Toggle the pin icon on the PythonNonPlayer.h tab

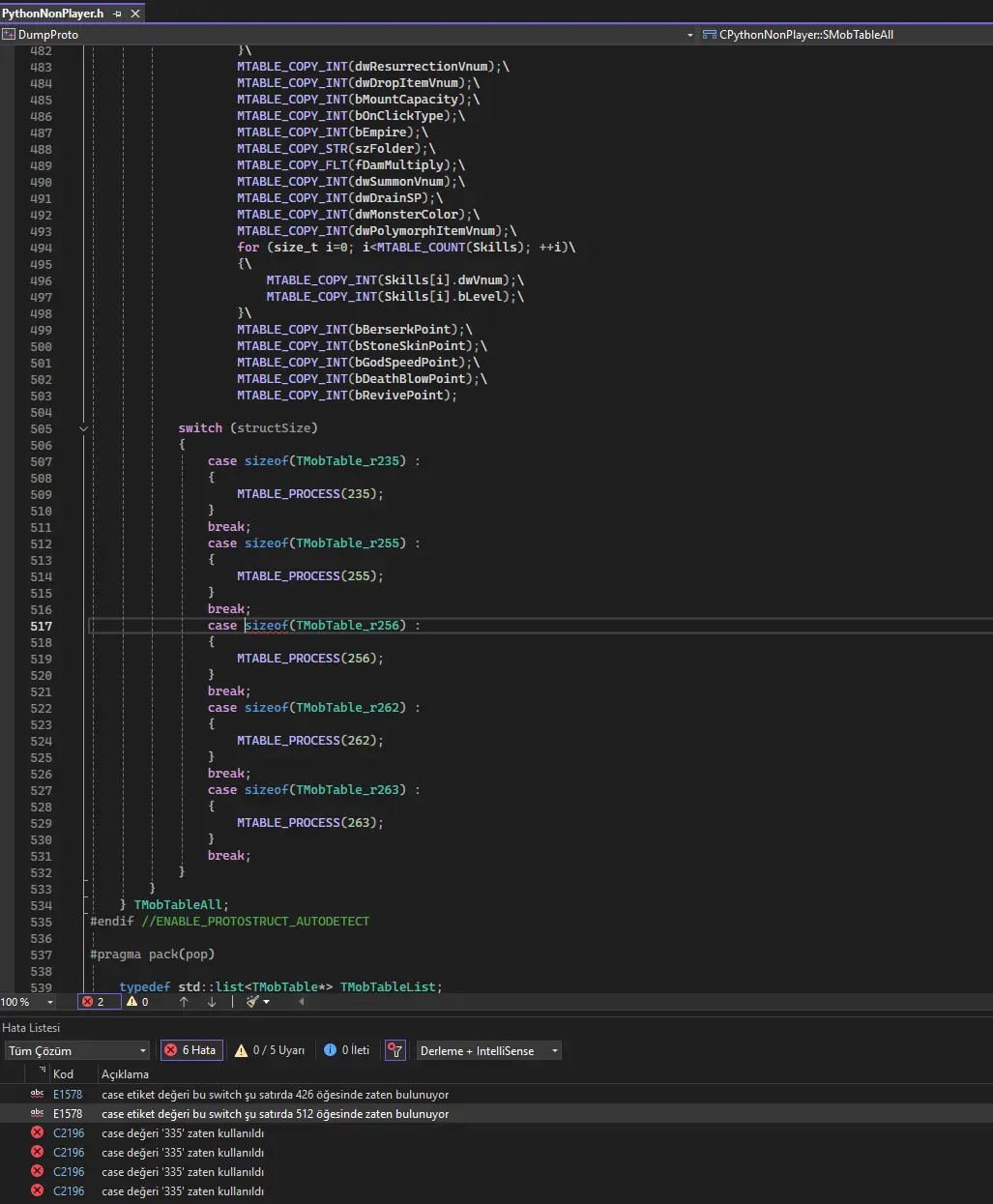point(118,13)
